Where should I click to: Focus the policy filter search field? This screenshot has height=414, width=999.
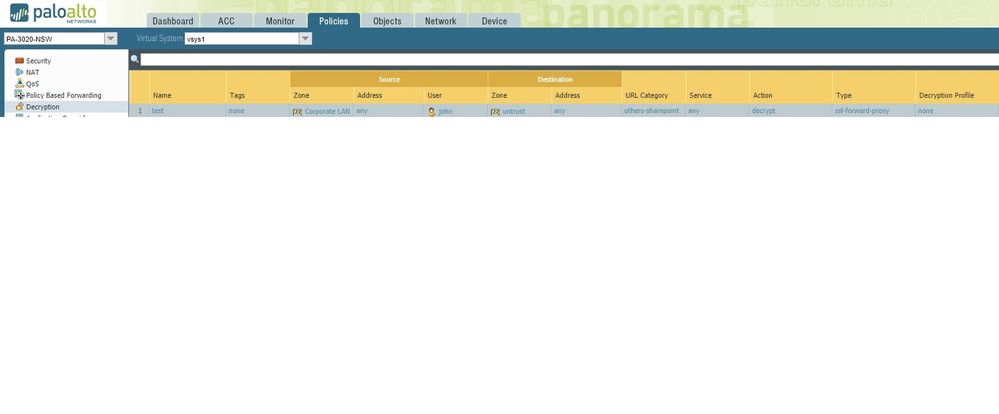[x=570, y=60]
